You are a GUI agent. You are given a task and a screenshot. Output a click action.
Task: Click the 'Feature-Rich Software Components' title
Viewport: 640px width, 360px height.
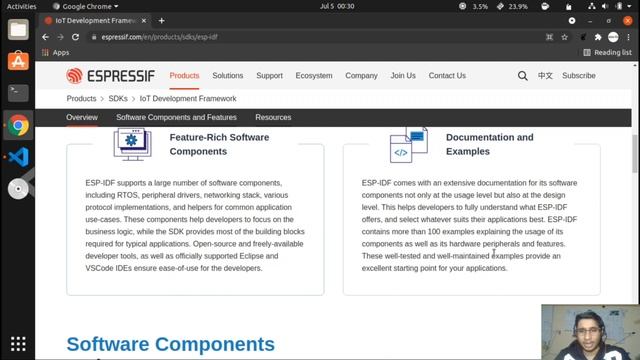(219, 144)
